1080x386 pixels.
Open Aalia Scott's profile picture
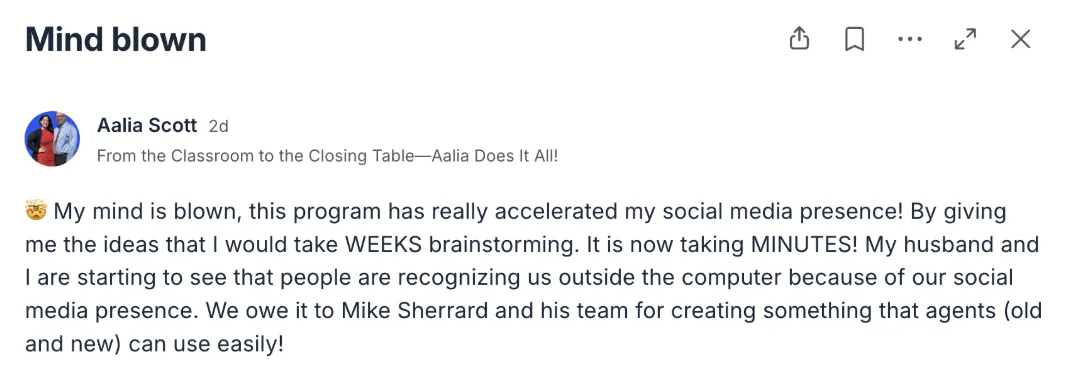(x=52, y=139)
